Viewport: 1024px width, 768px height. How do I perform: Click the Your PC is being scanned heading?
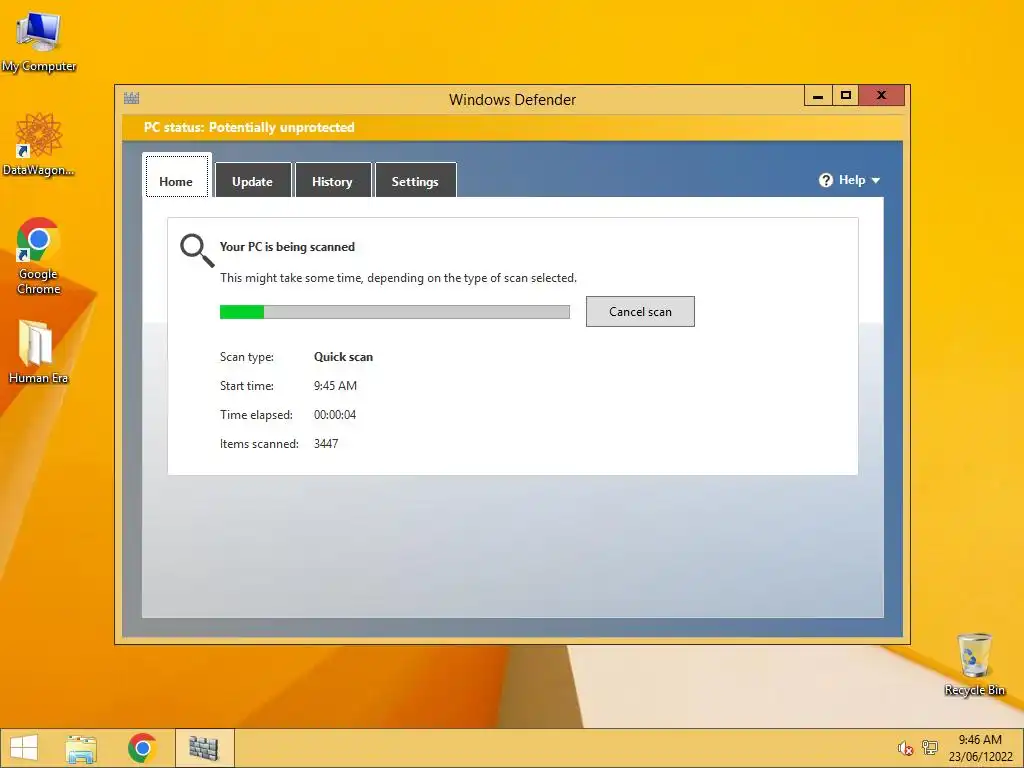287,247
